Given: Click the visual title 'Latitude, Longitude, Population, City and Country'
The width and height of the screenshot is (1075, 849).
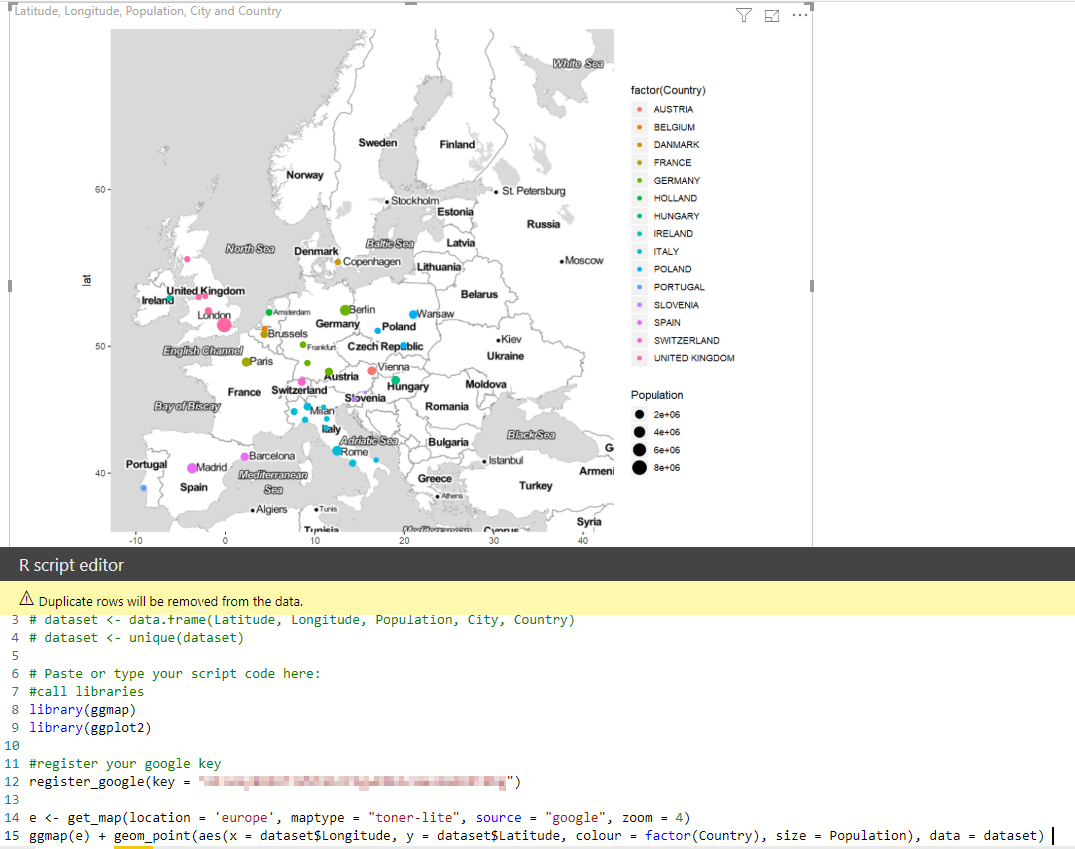Looking at the screenshot, I should tap(148, 11).
